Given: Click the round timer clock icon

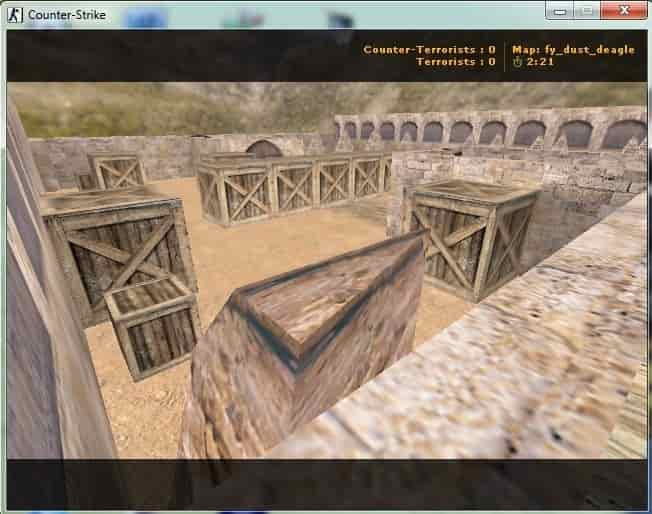Looking at the screenshot, I should [517, 62].
